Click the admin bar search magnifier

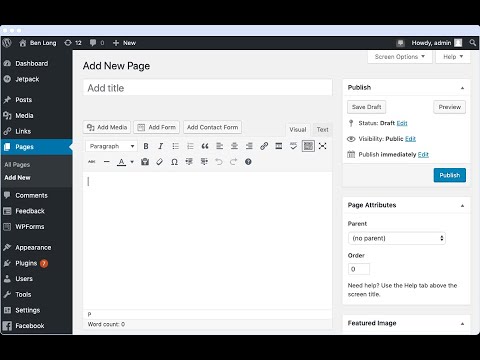pos(473,43)
